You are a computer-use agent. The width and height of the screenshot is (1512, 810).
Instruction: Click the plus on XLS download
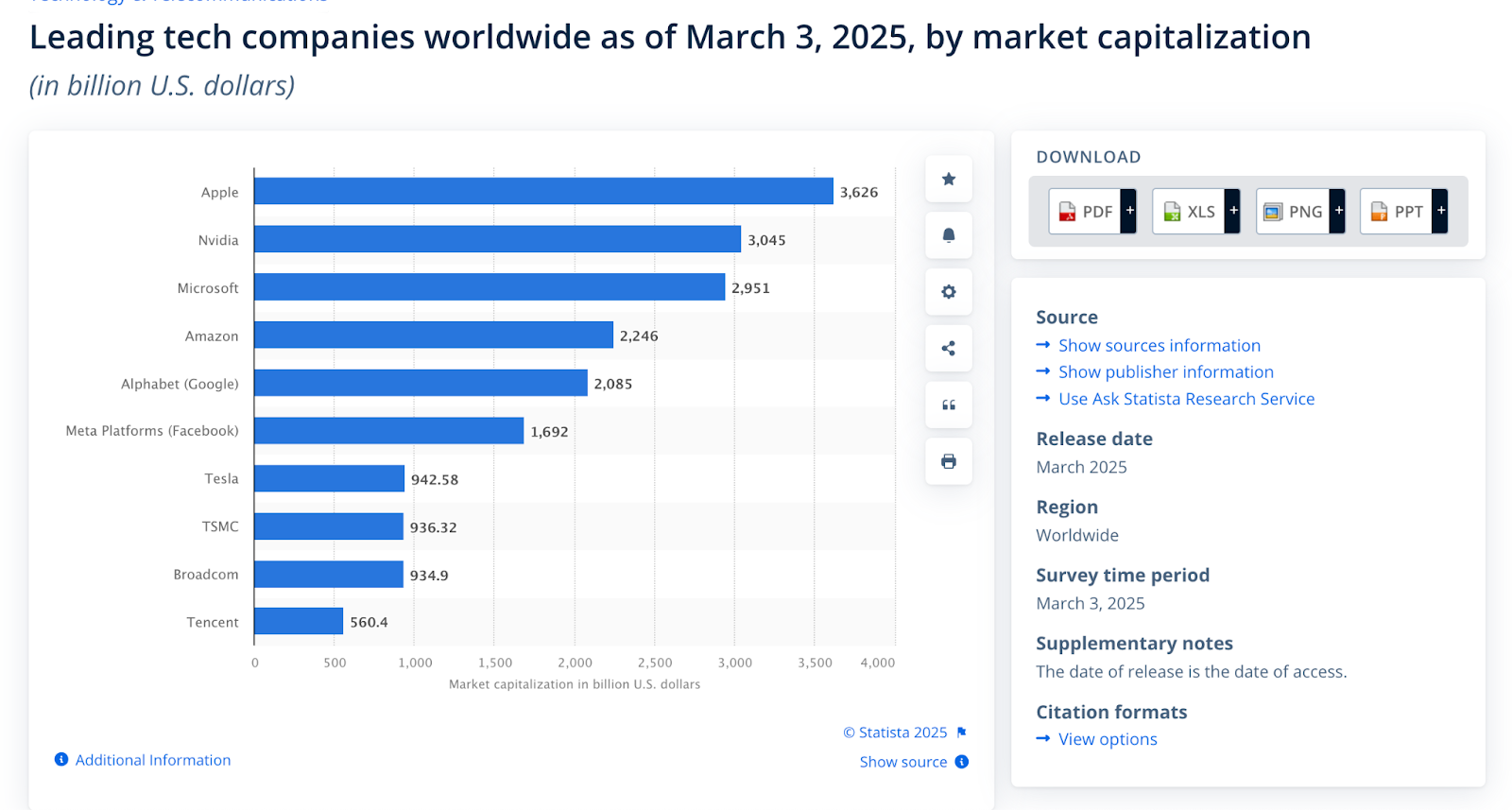point(1232,211)
